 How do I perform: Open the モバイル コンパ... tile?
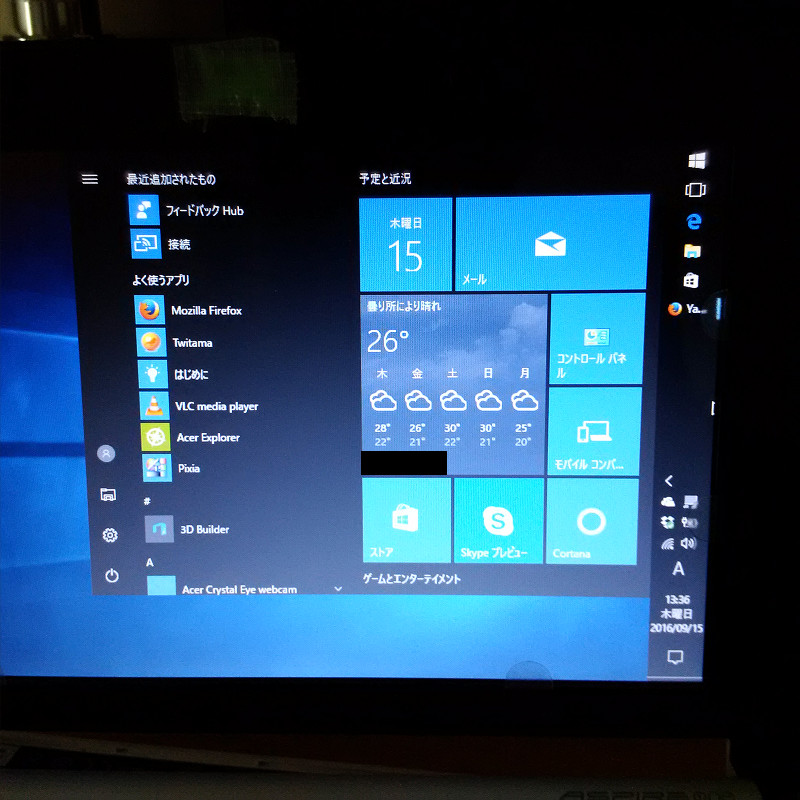(x=594, y=431)
